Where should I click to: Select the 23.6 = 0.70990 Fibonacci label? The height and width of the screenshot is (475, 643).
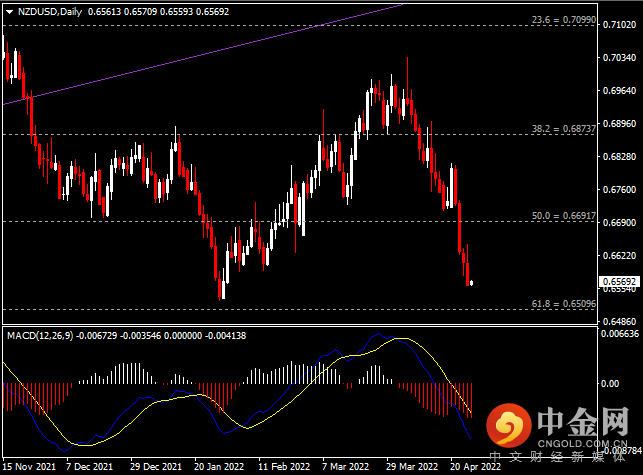tap(563, 20)
